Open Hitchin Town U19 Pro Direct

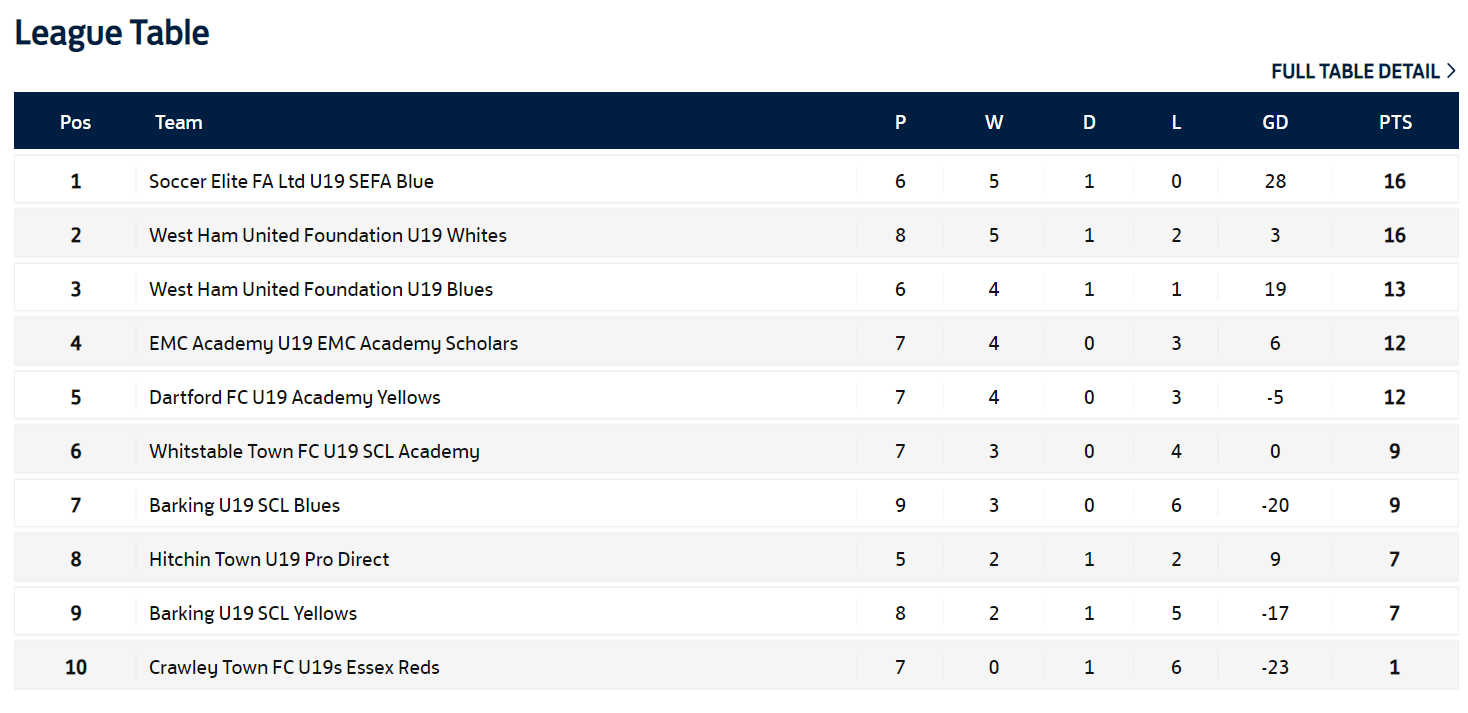pyautogui.click(x=269, y=559)
